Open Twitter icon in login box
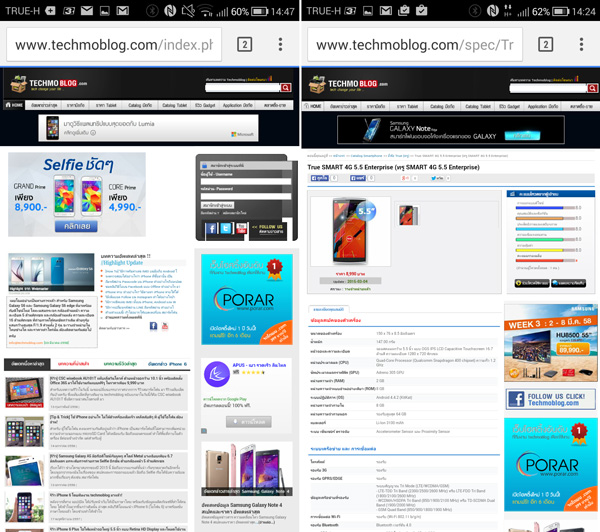The width and height of the screenshot is (600, 532). click(226, 228)
